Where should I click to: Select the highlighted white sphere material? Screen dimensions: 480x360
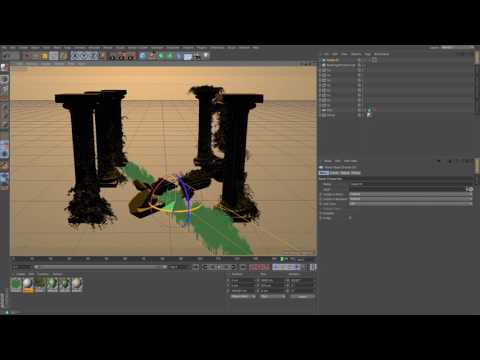pyautogui.click(x=28, y=284)
